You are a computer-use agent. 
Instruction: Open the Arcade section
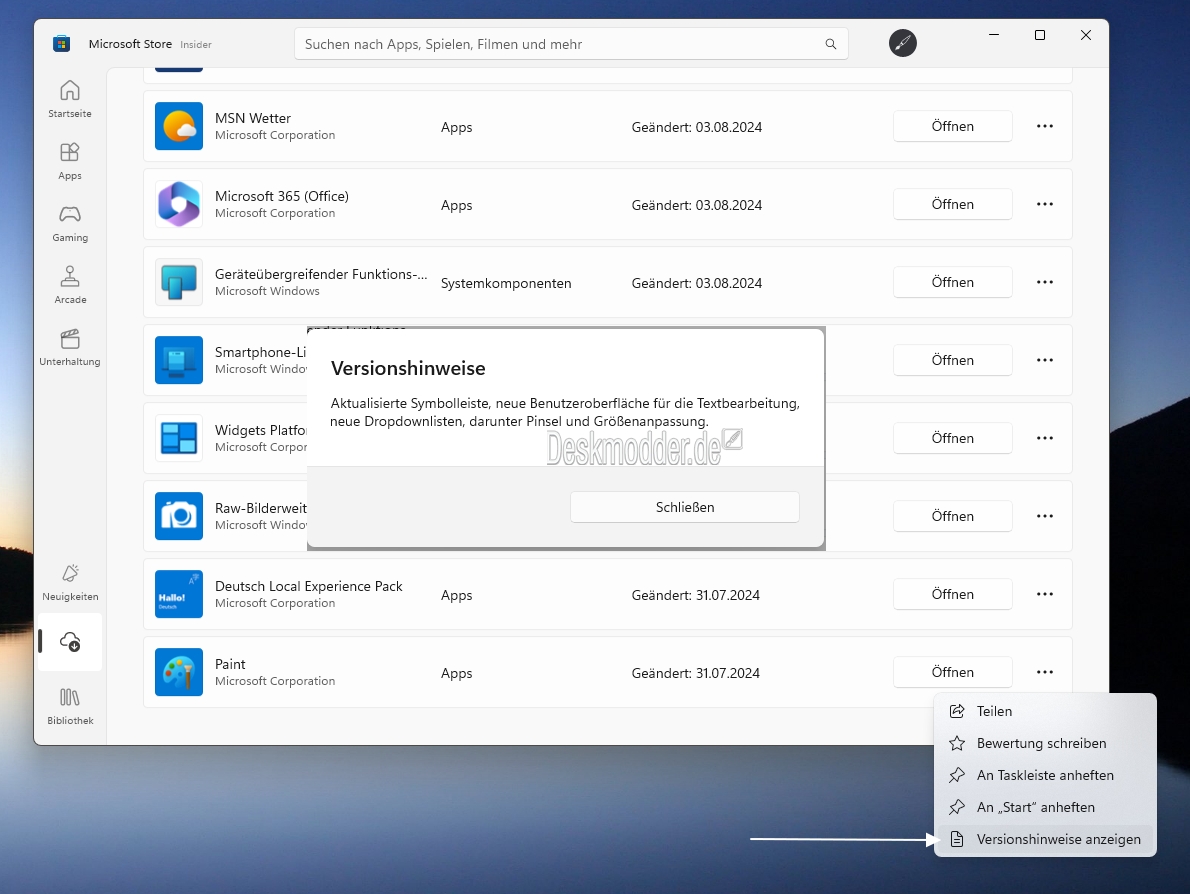click(x=70, y=285)
